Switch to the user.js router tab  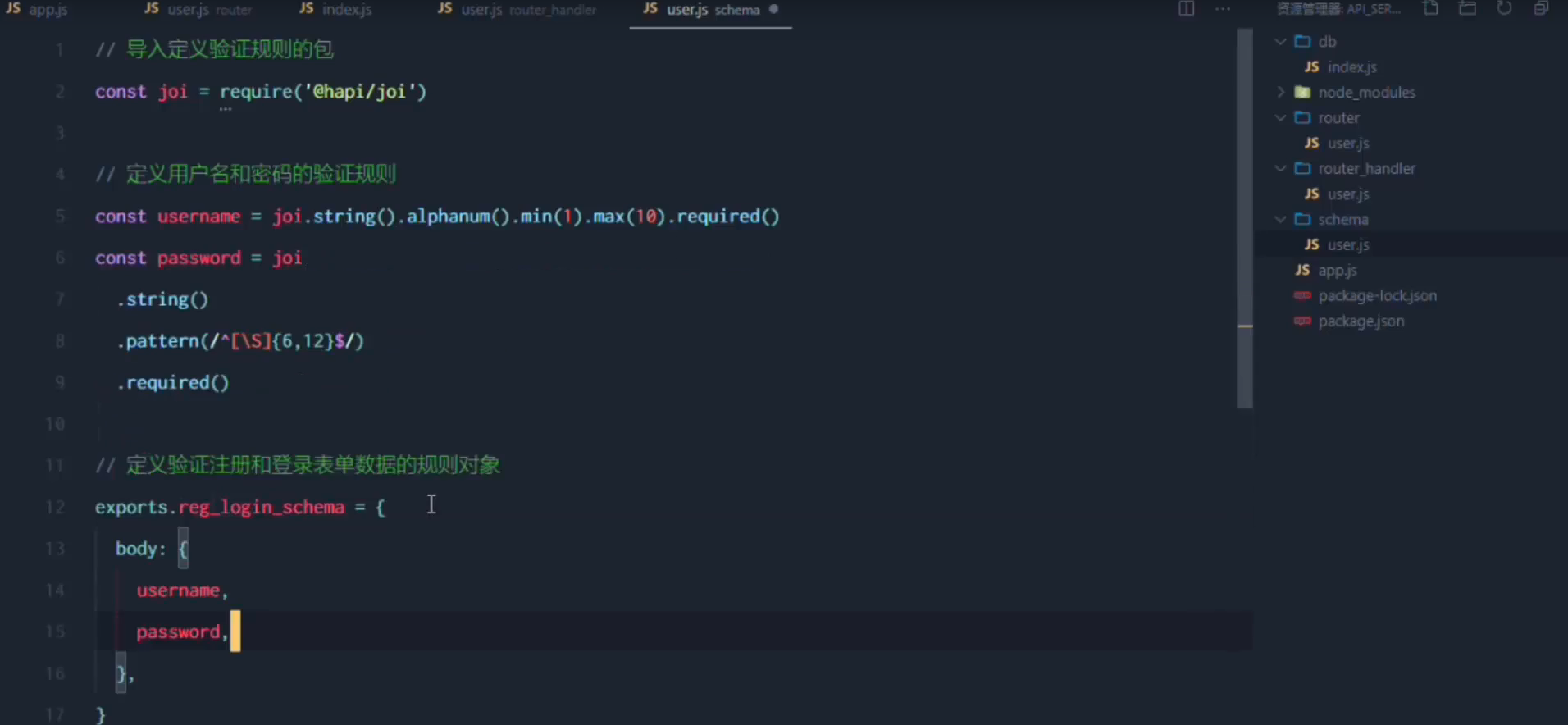198,10
